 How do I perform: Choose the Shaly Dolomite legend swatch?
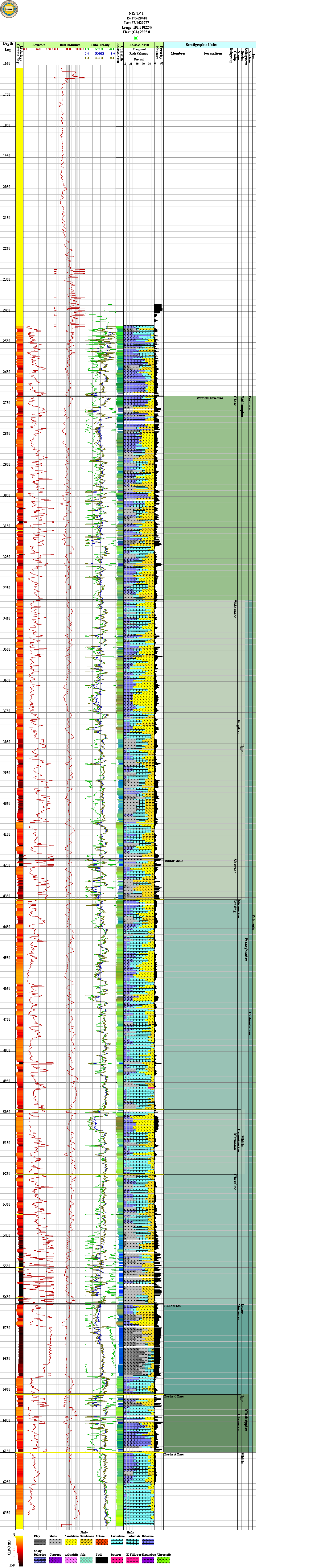tap(39, 1560)
